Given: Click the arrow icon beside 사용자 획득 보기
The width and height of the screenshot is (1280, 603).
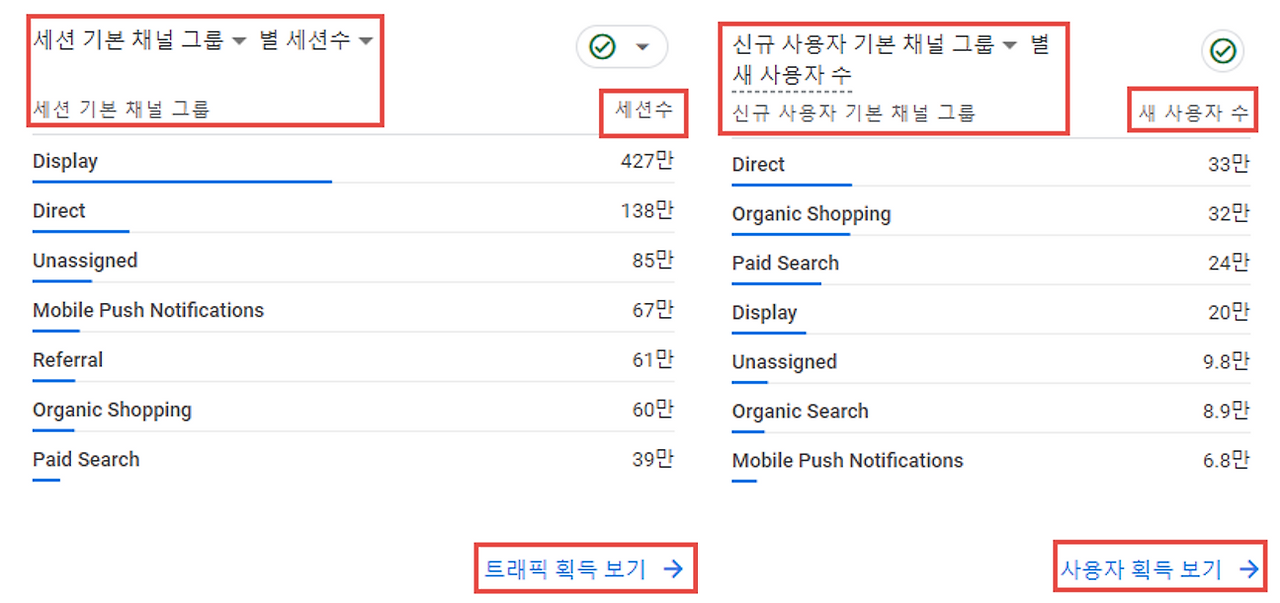Looking at the screenshot, I should 1248,568.
